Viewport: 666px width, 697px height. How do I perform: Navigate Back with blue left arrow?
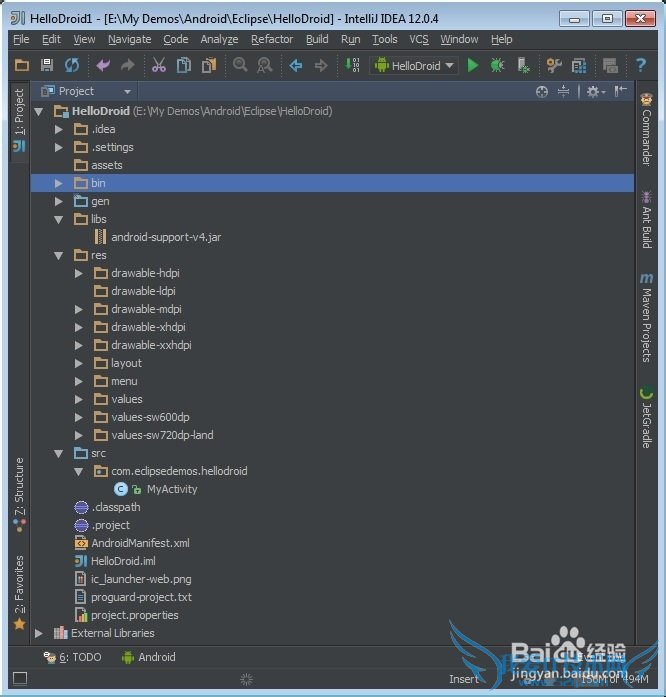[x=296, y=66]
